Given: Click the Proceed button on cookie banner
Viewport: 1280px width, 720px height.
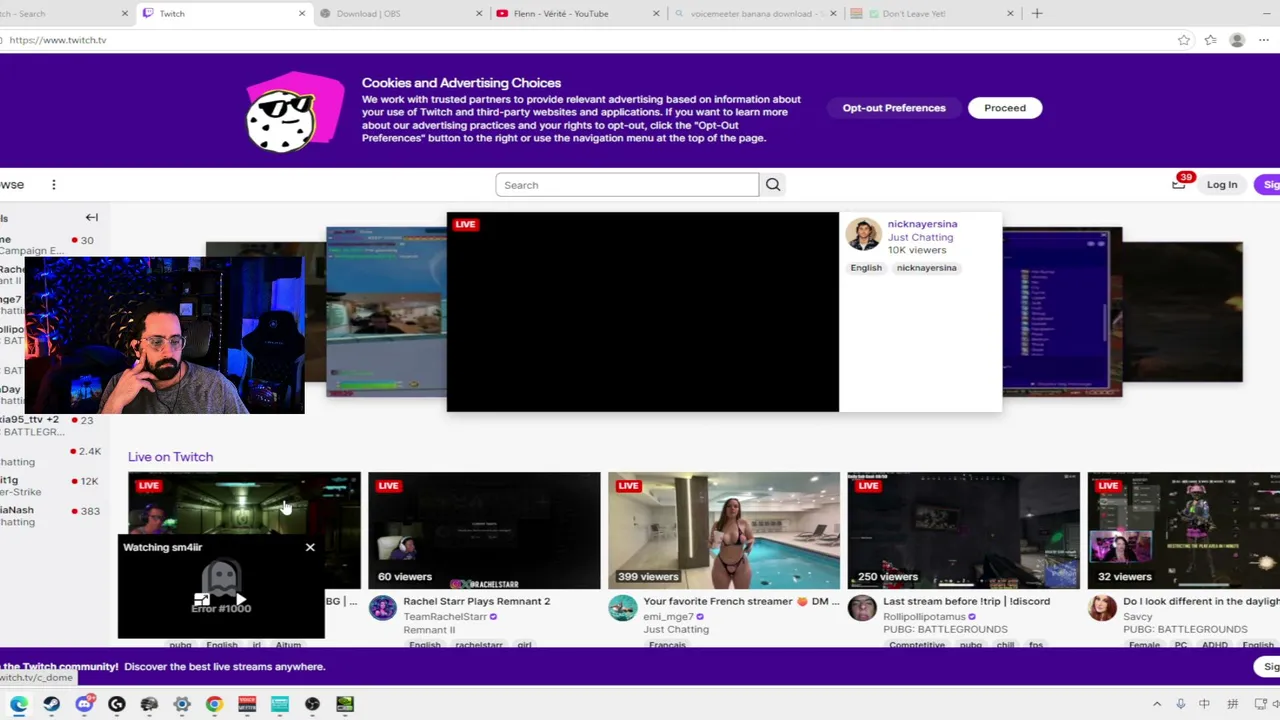Looking at the screenshot, I should click(x=1005, y=108).
